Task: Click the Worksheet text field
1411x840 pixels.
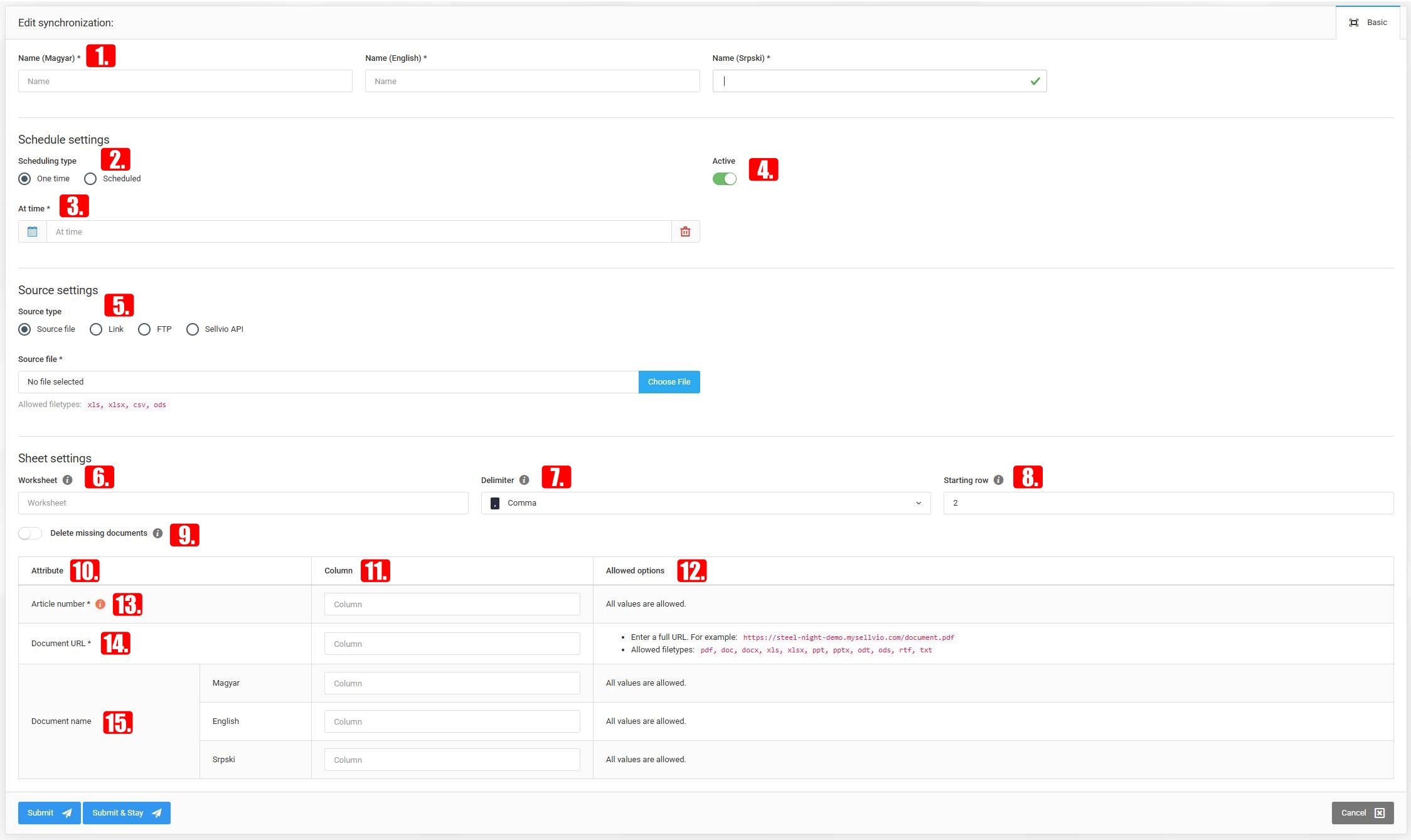Action: point(243,503)
